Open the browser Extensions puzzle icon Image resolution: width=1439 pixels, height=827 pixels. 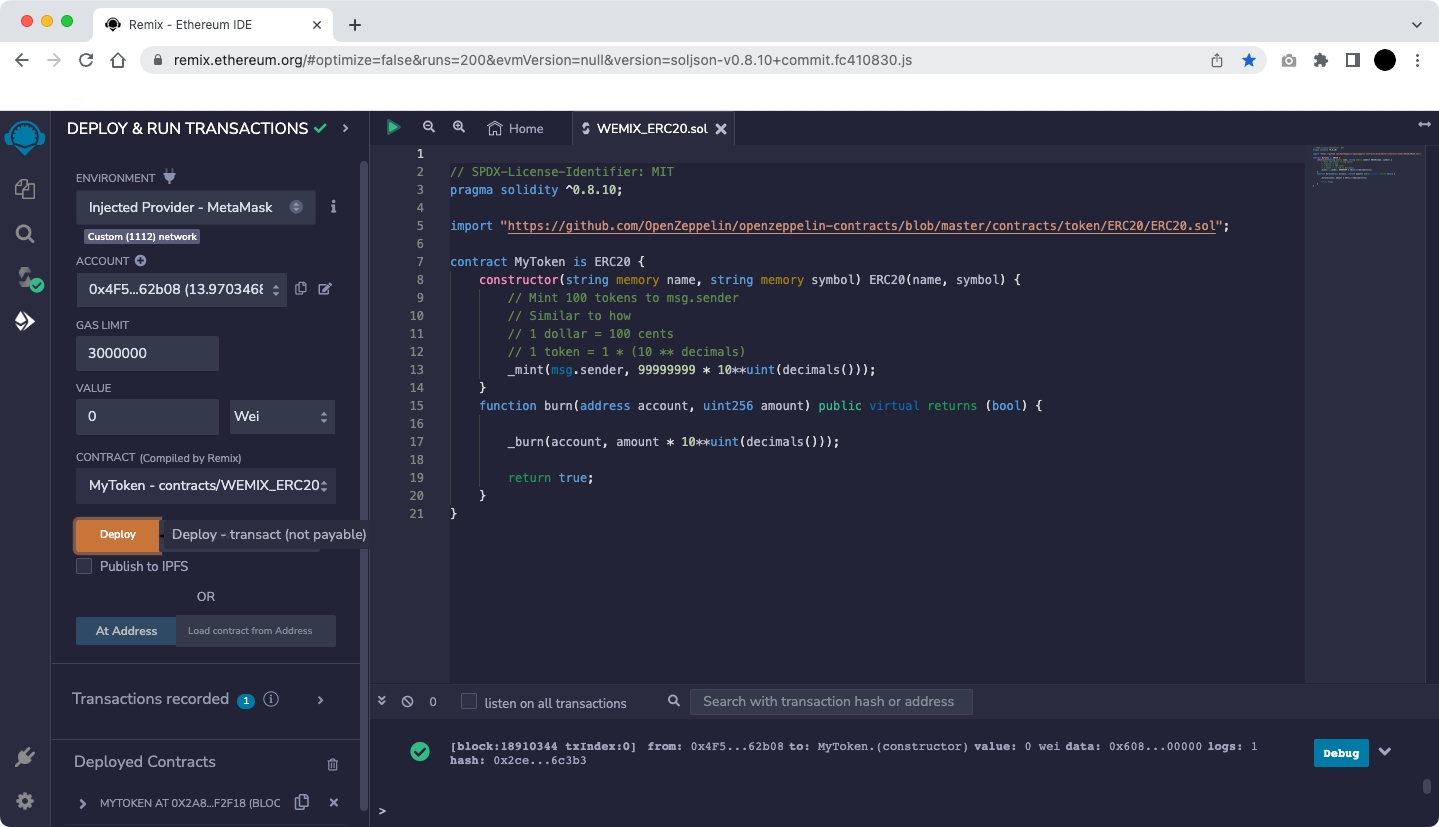pyautogui.click(x=1321, y=60)
